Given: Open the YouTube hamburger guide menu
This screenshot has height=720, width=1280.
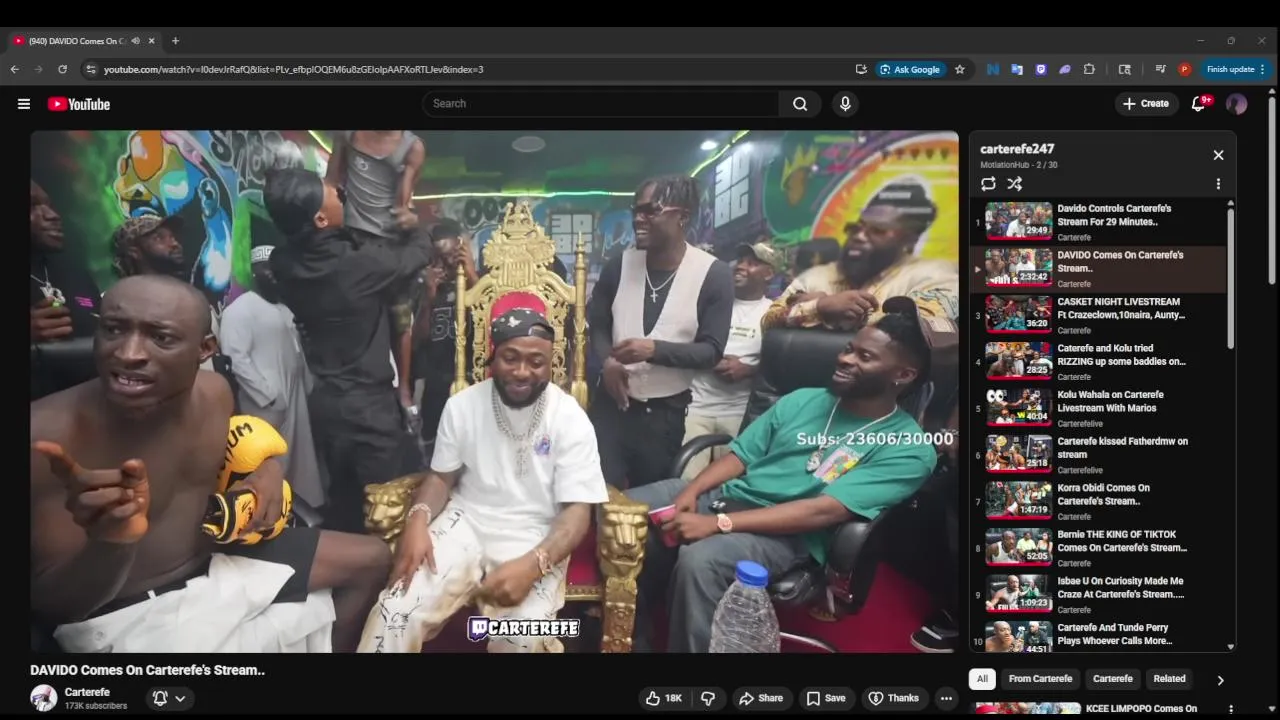Looking at the screenshot, I should point(24,104).
